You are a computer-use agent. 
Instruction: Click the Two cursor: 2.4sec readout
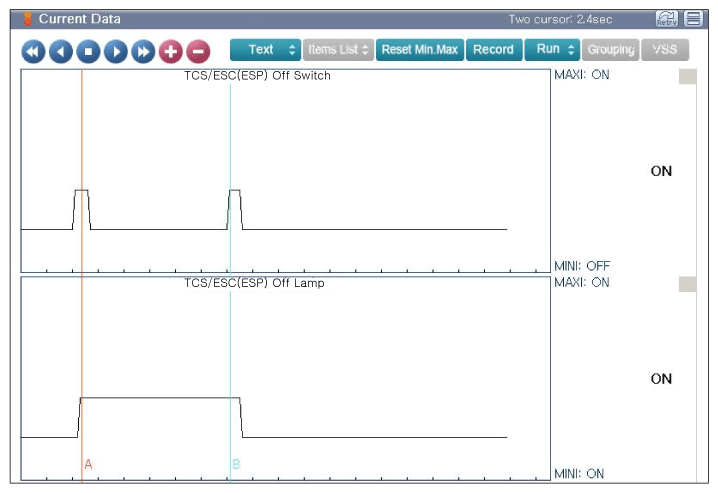560,19
